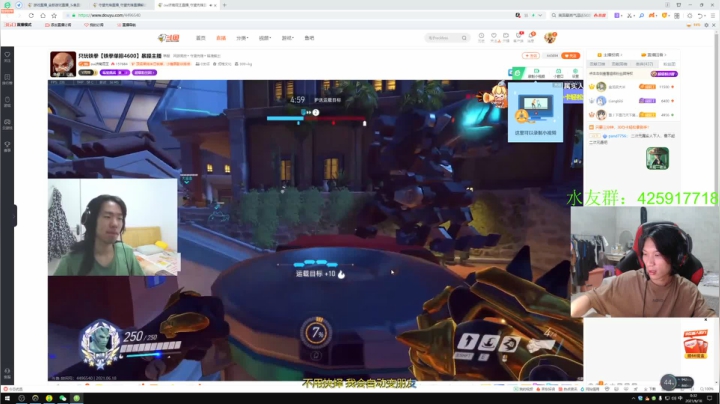Open WeChat from the taskbar
This screenshot has height=404, width=720.
63,398
